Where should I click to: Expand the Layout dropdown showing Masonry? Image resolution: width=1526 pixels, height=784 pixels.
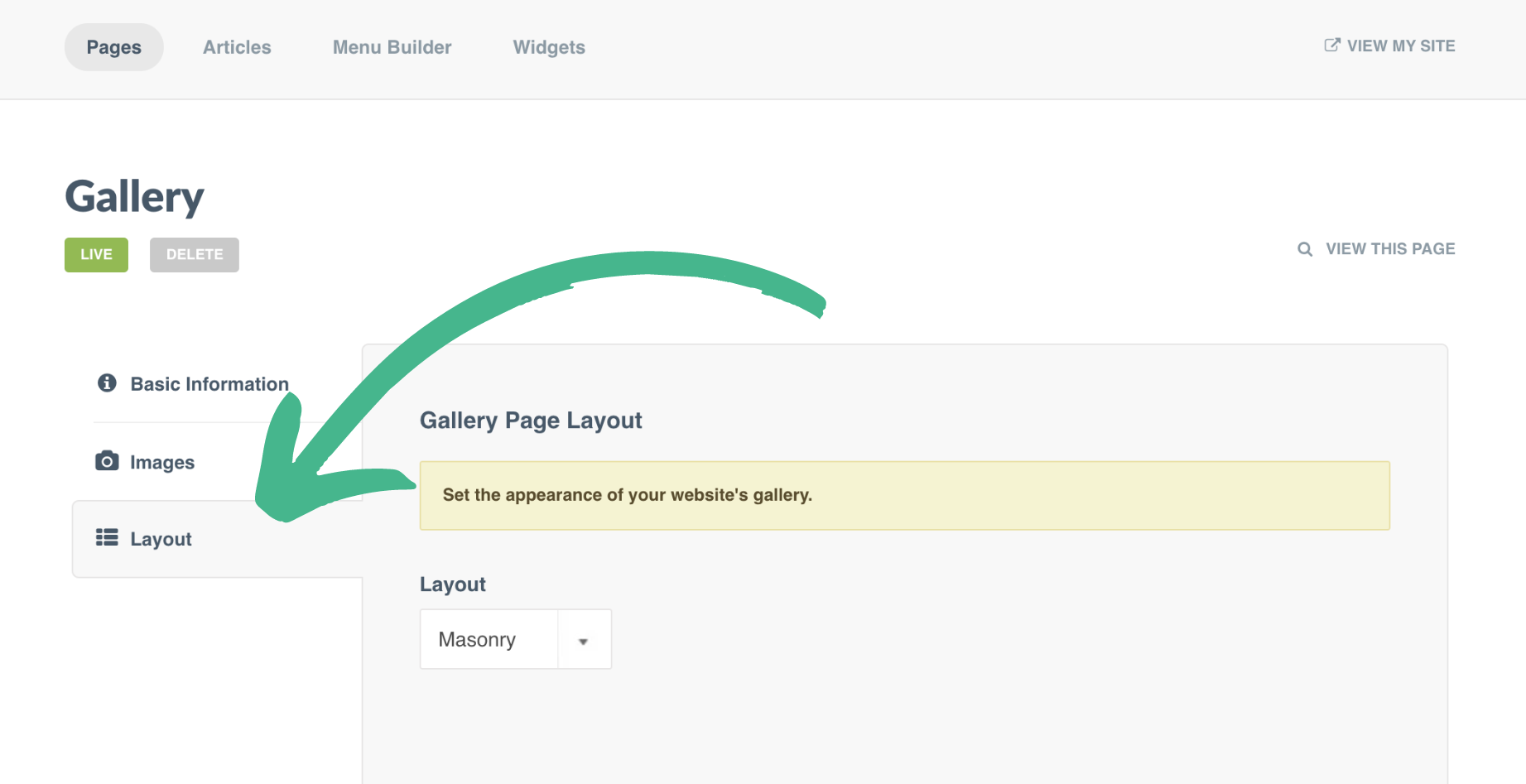tap(585, 639)
